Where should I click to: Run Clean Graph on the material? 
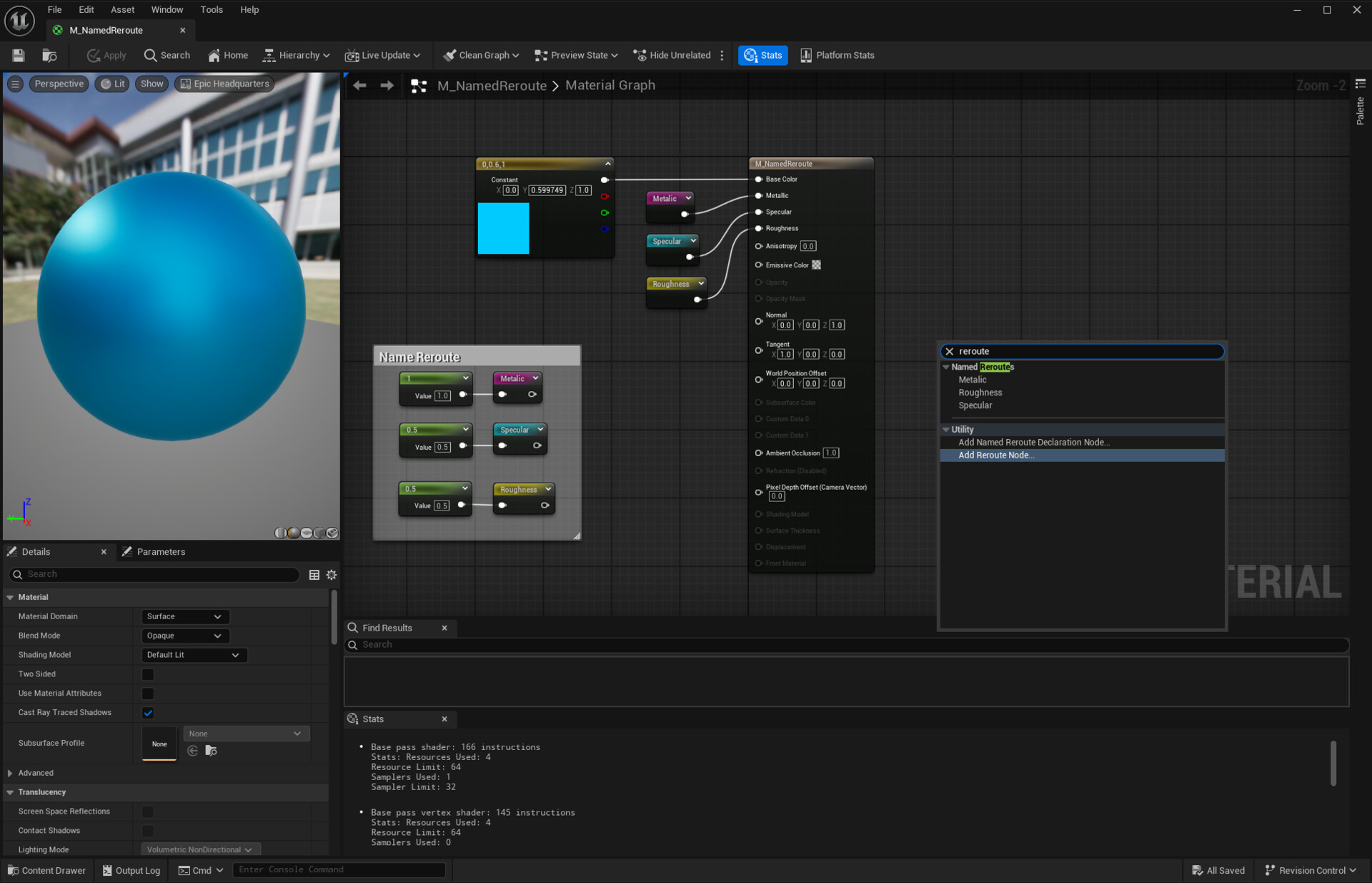479,55
